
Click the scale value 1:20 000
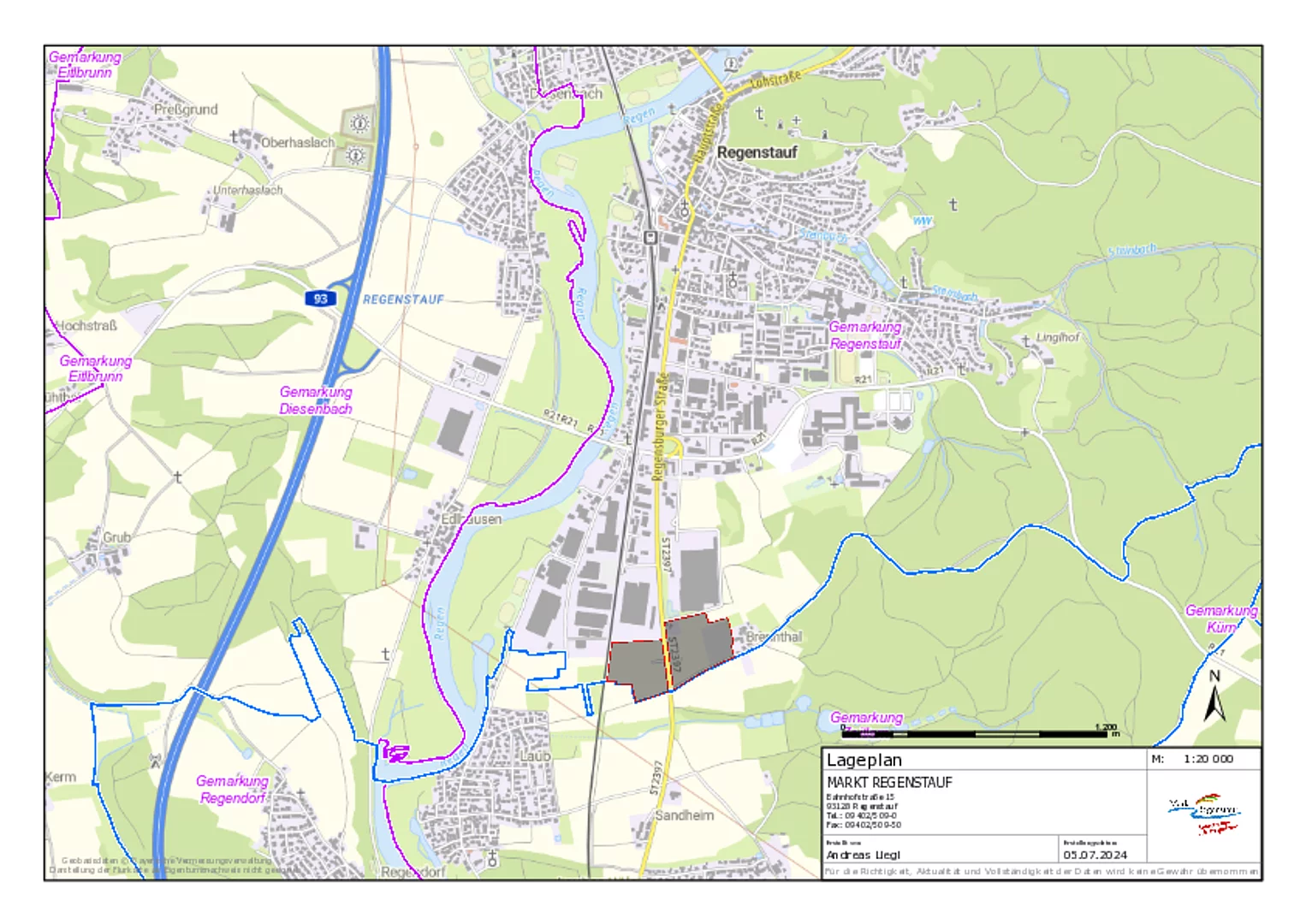[x=1208, y=759]
